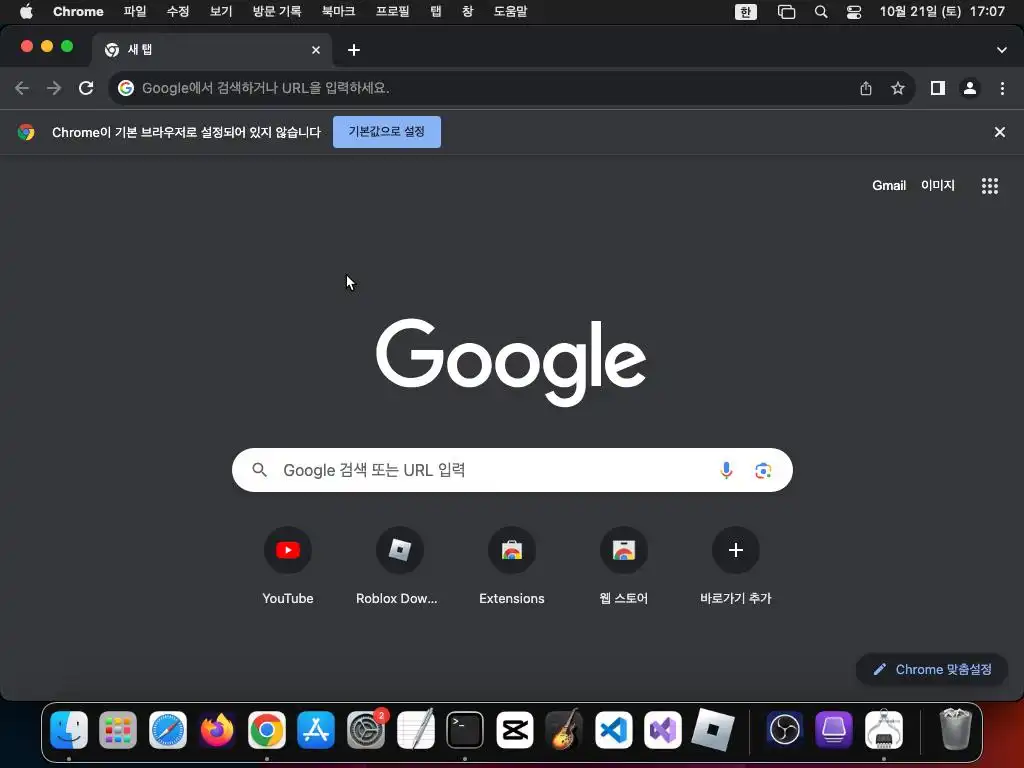Start voice search with microphone
The height and width of the screenshot is (768, 1024).
pyautogui.click(x=726, y=470)
